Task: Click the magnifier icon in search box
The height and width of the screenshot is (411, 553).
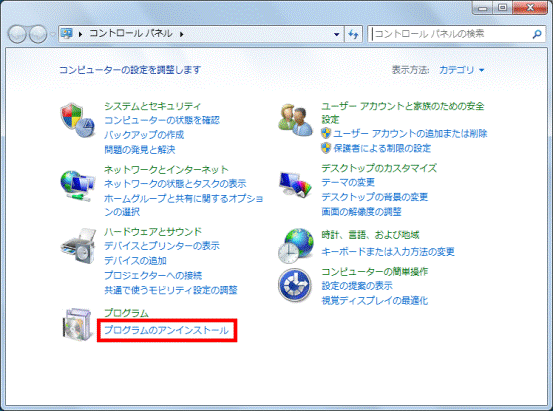Action: pyautogui.click(x=537, y=34)
